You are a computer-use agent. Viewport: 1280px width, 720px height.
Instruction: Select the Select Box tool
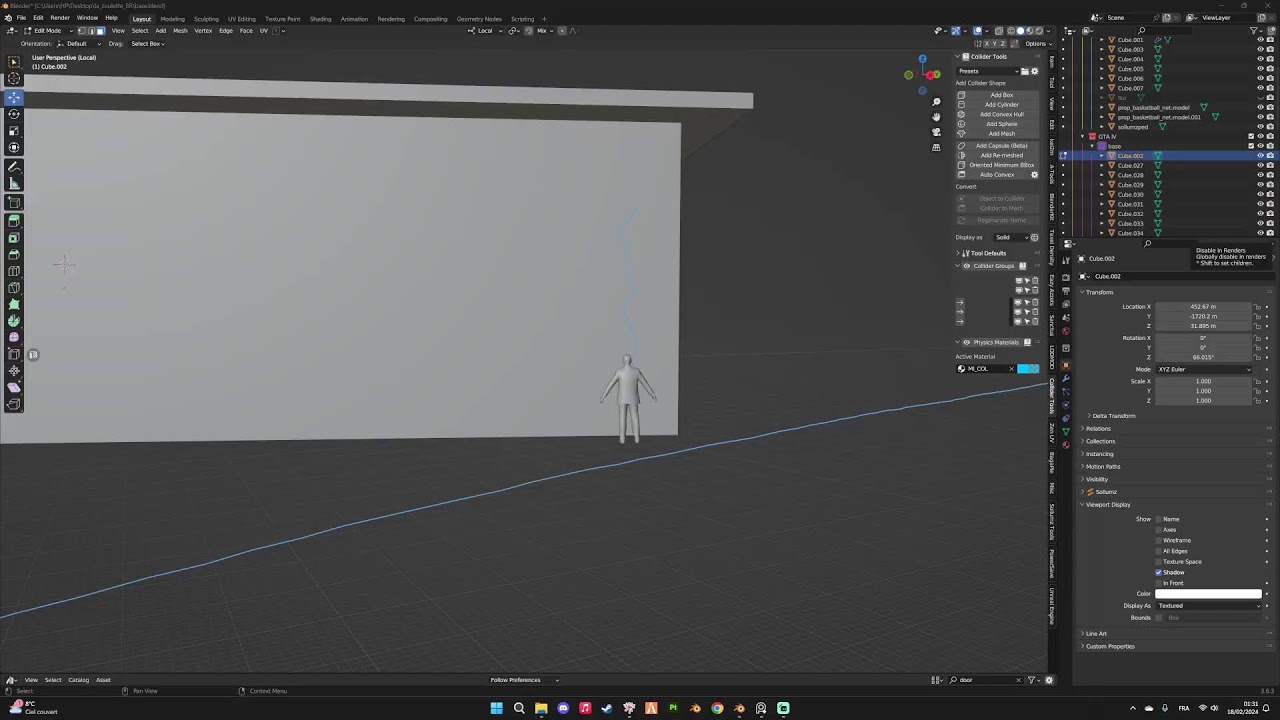click(x=14, y=62)
